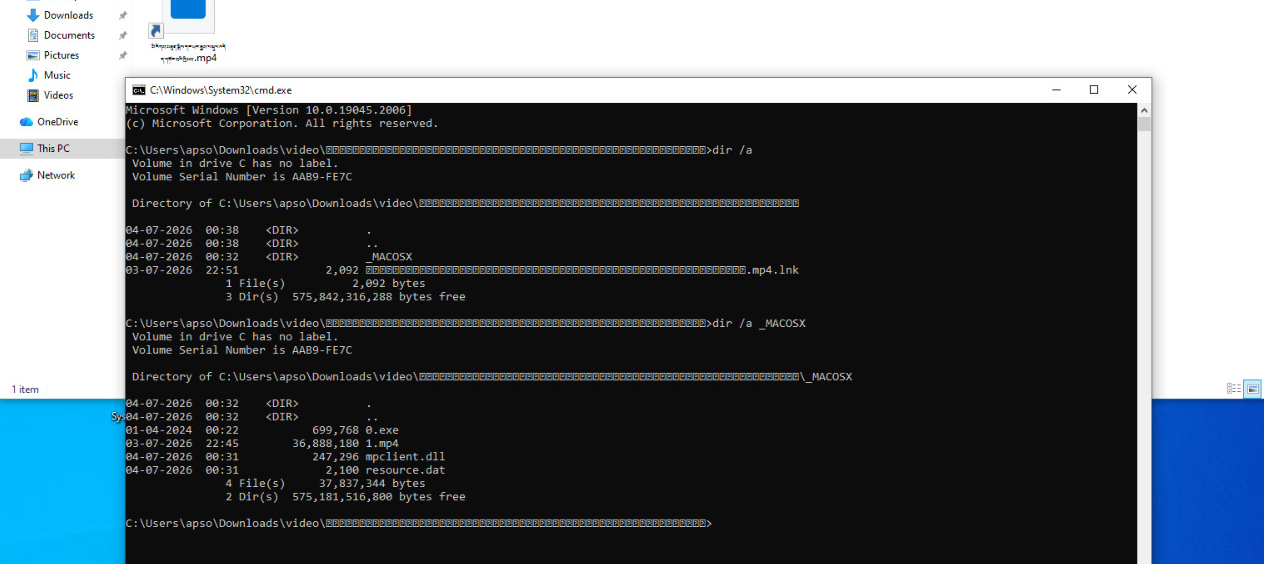Screen dimensions: 1264x564
Task: Click cmd.exe window title text
Action: (221, 90)
